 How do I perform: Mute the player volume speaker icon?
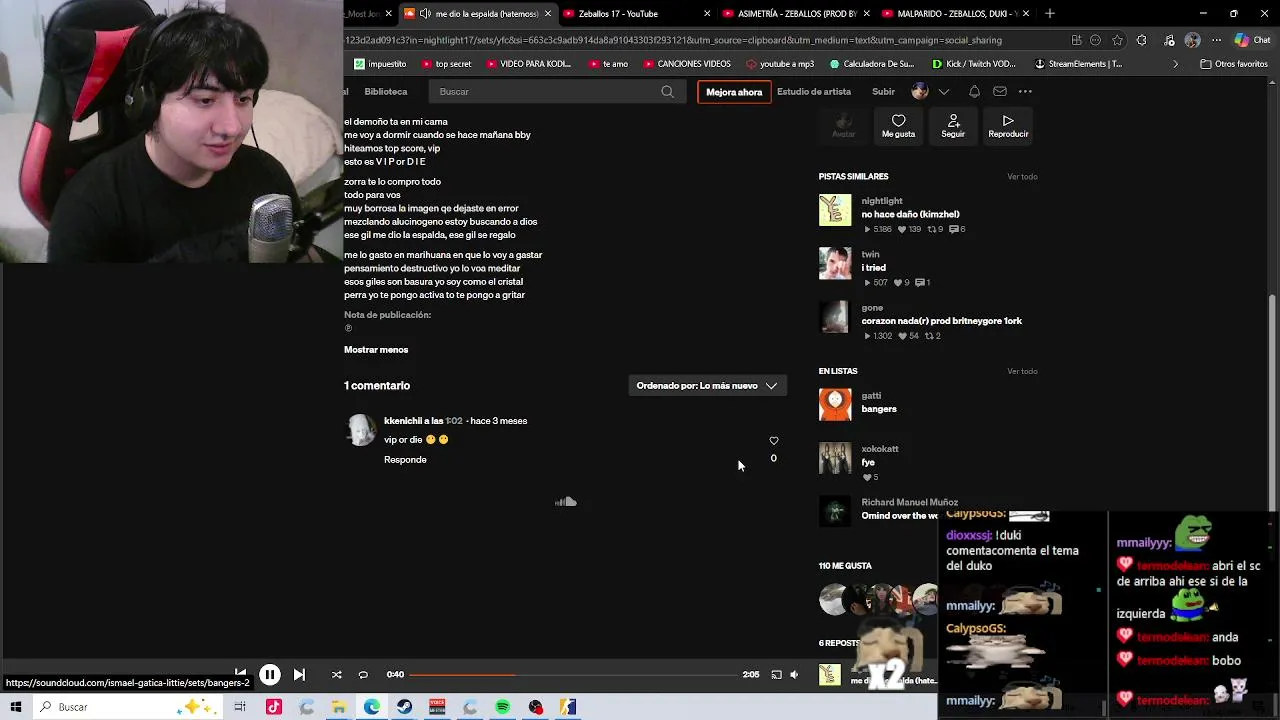pos(794,675)
